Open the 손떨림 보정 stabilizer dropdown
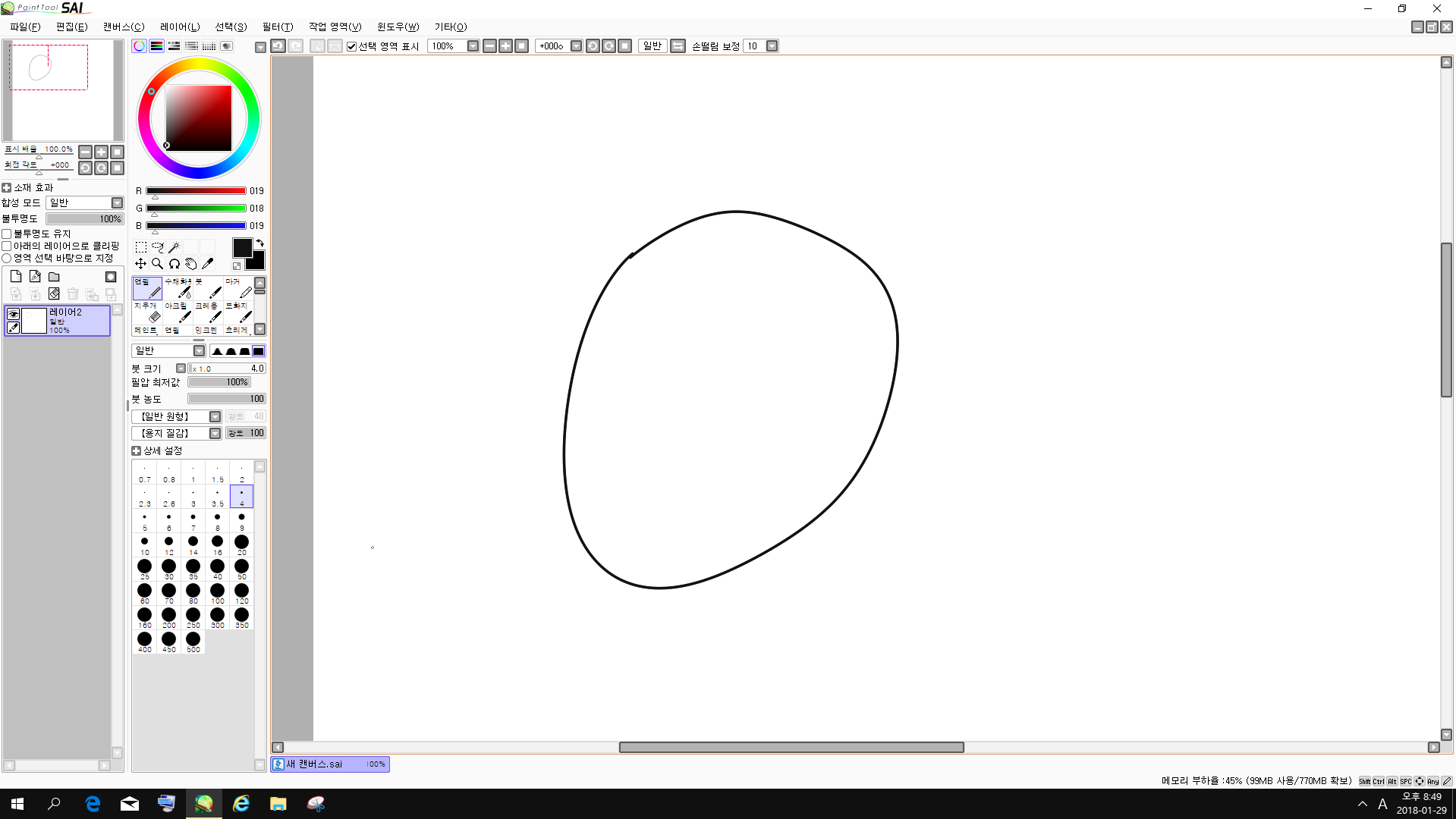This screenshot has width=1456, height=819. [x=772, y=46]
